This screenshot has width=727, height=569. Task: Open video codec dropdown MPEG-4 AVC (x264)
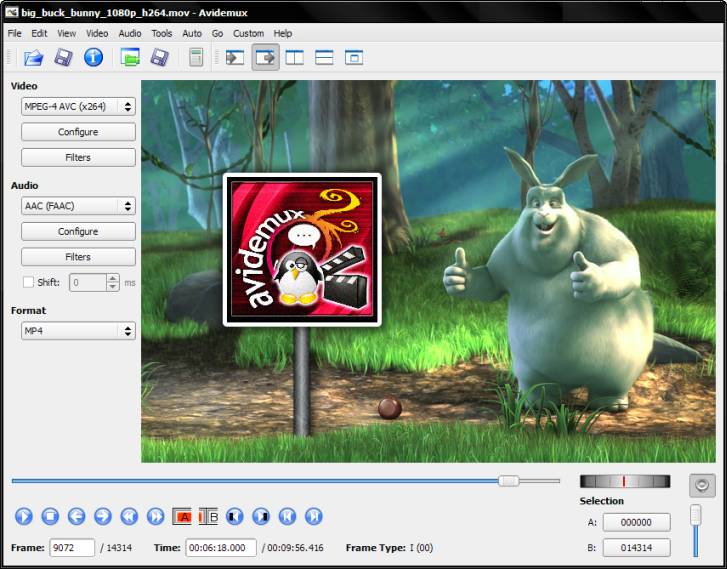click(78, 107)
